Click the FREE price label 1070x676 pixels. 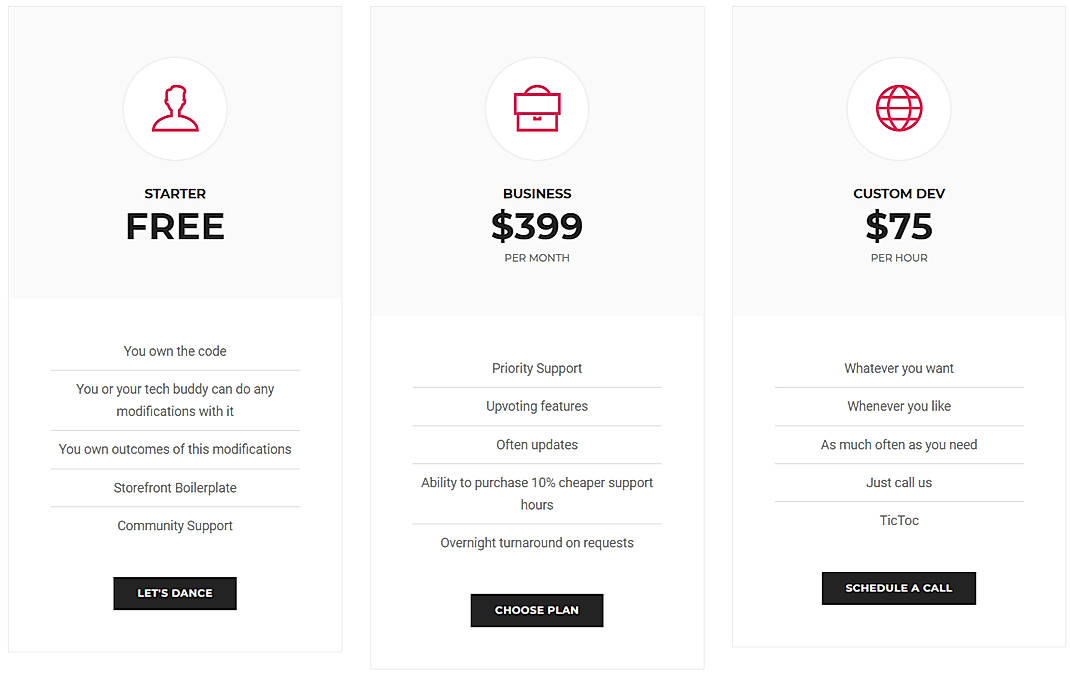pyautogui.click(x=175, y=226)
